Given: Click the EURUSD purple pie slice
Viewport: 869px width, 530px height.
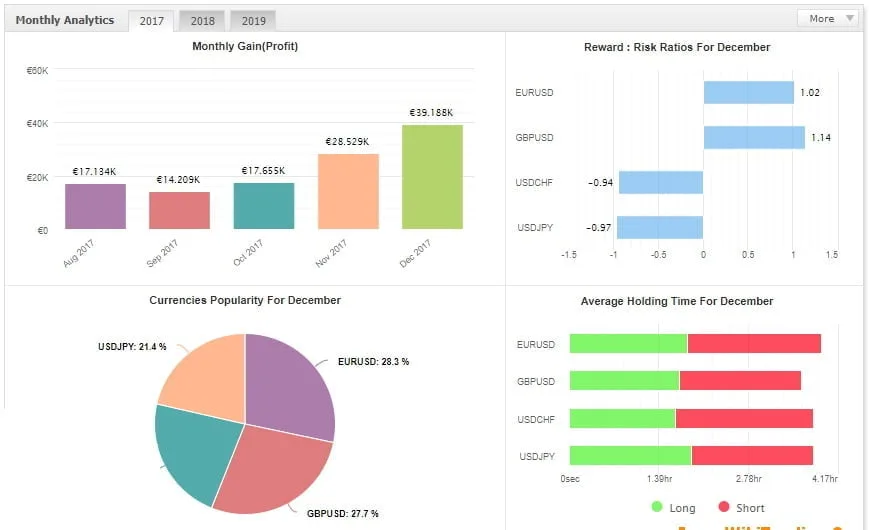Looking at the screenshot, I should click(291, 384).
